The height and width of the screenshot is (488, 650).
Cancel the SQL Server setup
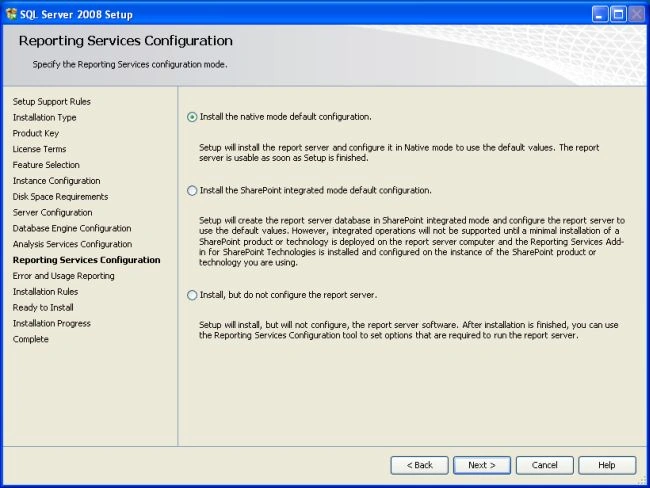[544, 465]
